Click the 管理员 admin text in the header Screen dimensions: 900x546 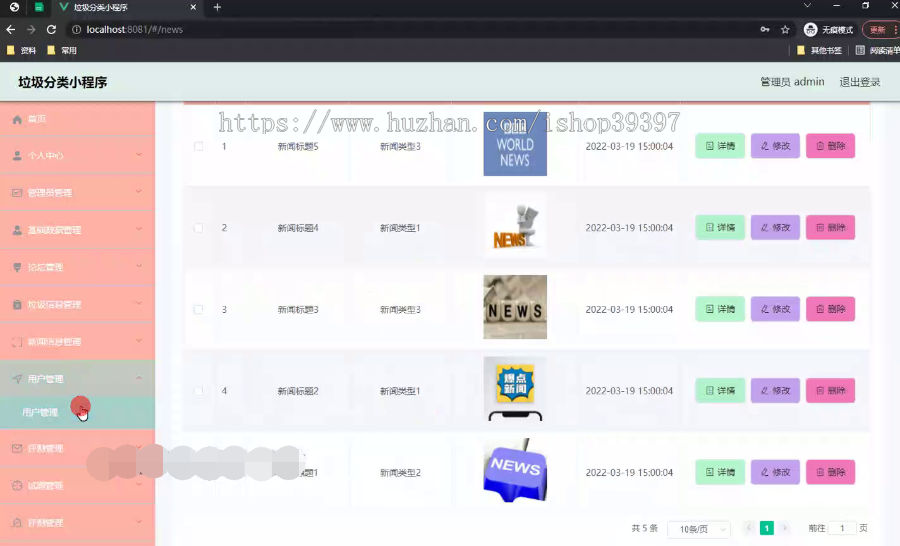point(792,82)
